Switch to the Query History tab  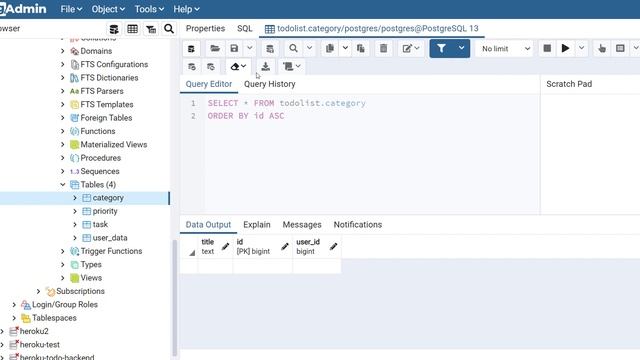tap(269, 84)
